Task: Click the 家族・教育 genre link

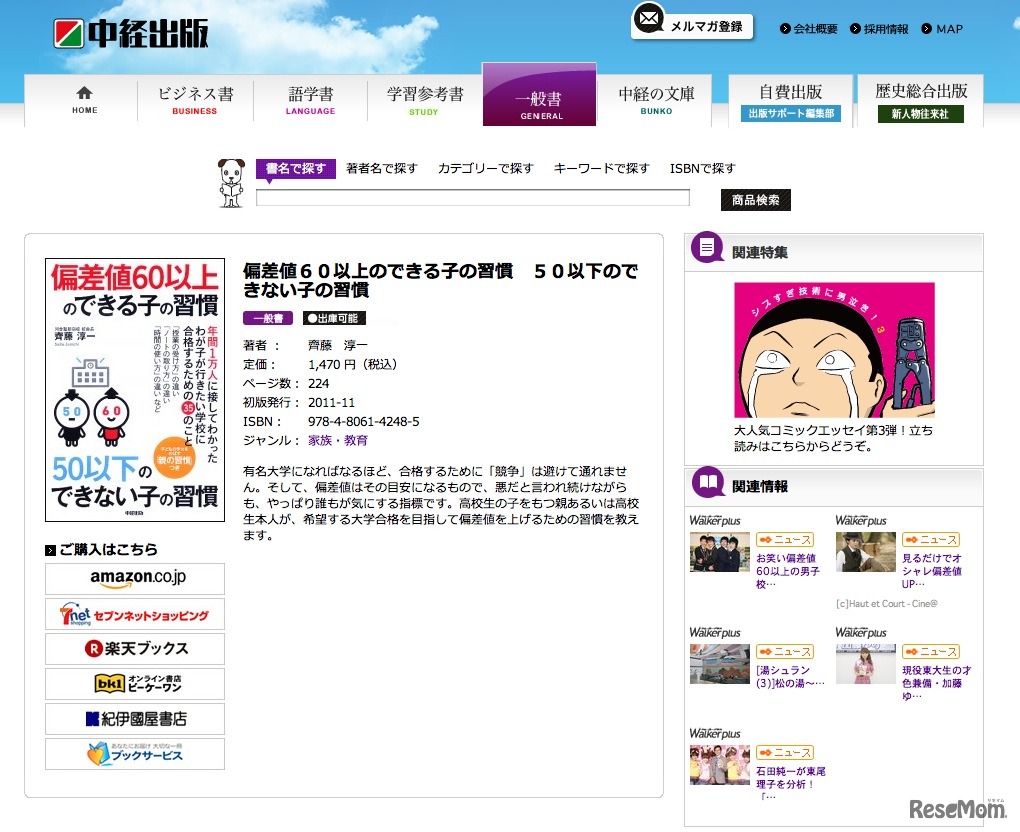Action: [x=338, y=440]
